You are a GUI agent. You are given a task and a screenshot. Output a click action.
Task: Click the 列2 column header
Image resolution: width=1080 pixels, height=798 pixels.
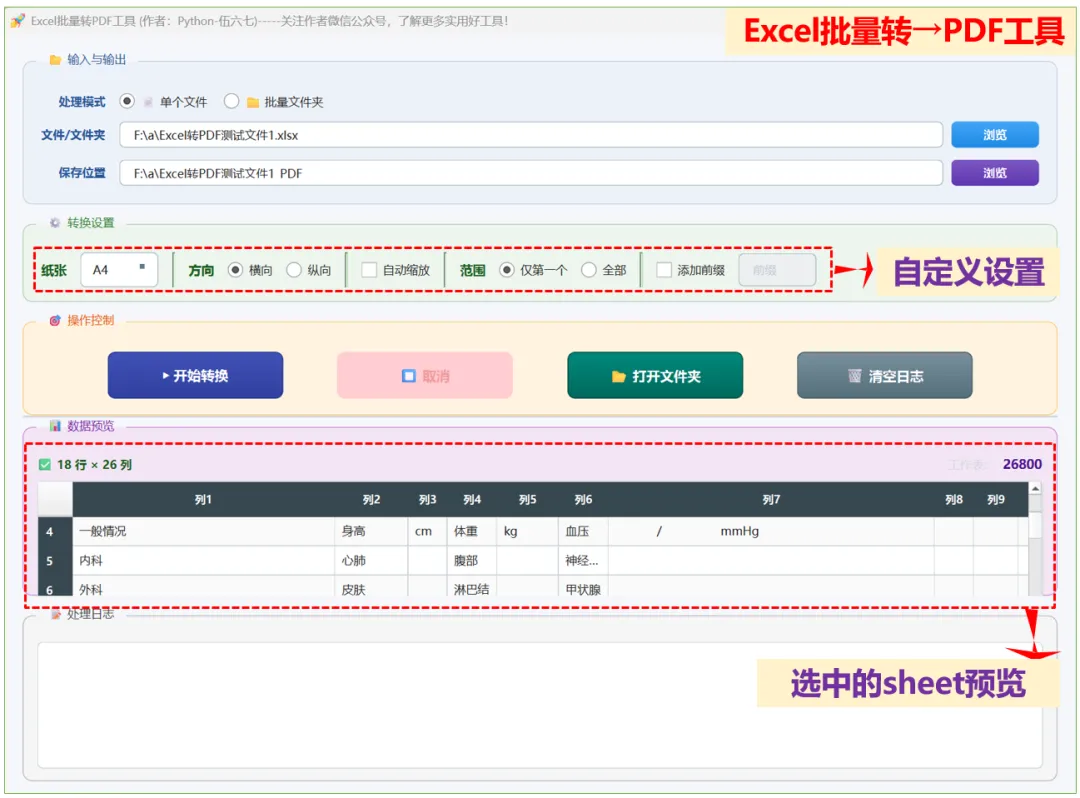[371, 499]
